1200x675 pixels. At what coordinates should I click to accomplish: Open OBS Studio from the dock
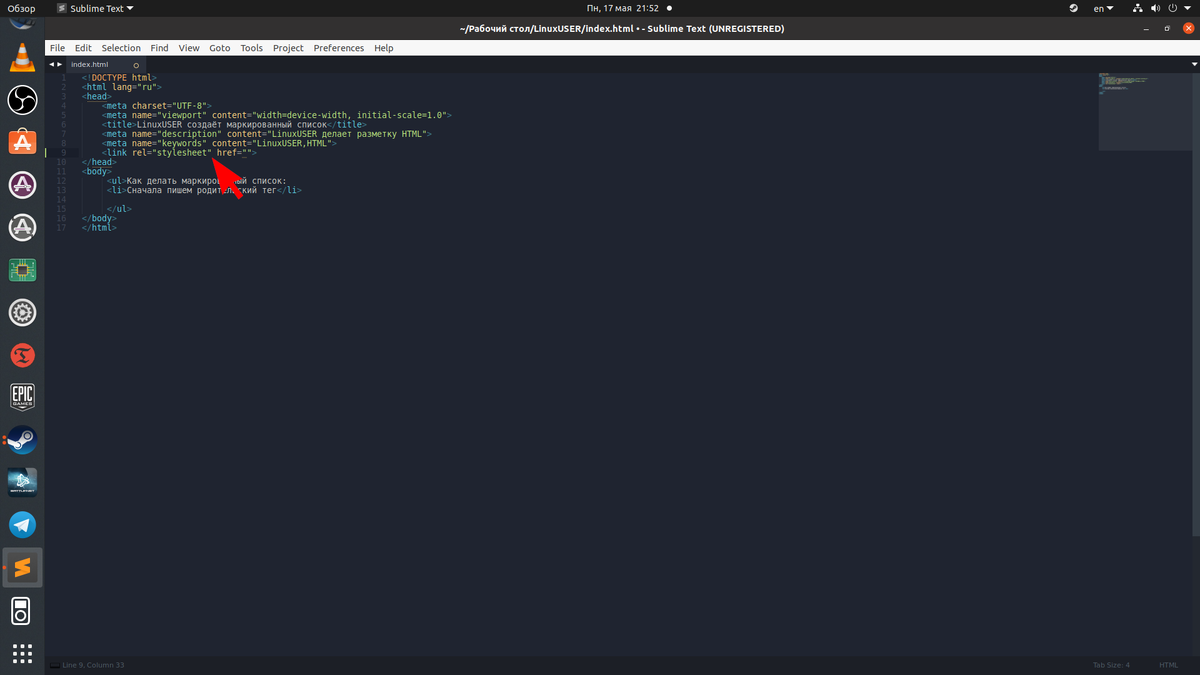[22, 100]
